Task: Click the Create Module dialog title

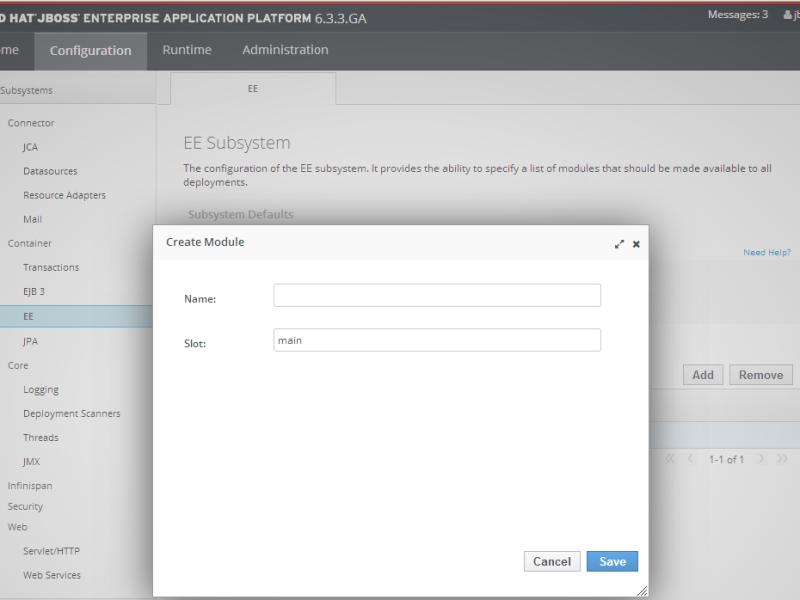Action: coord(205,242)
